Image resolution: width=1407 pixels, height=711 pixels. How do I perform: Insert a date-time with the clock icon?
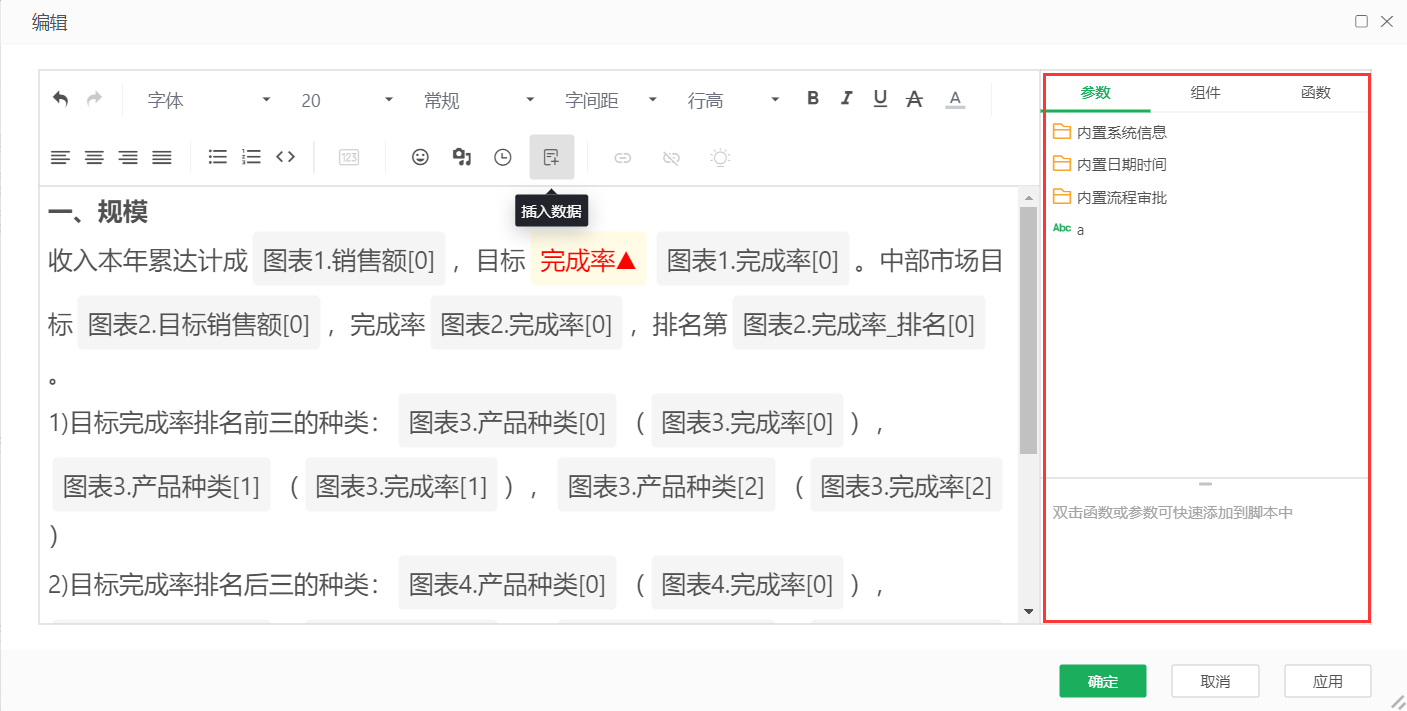pos(502,157)
